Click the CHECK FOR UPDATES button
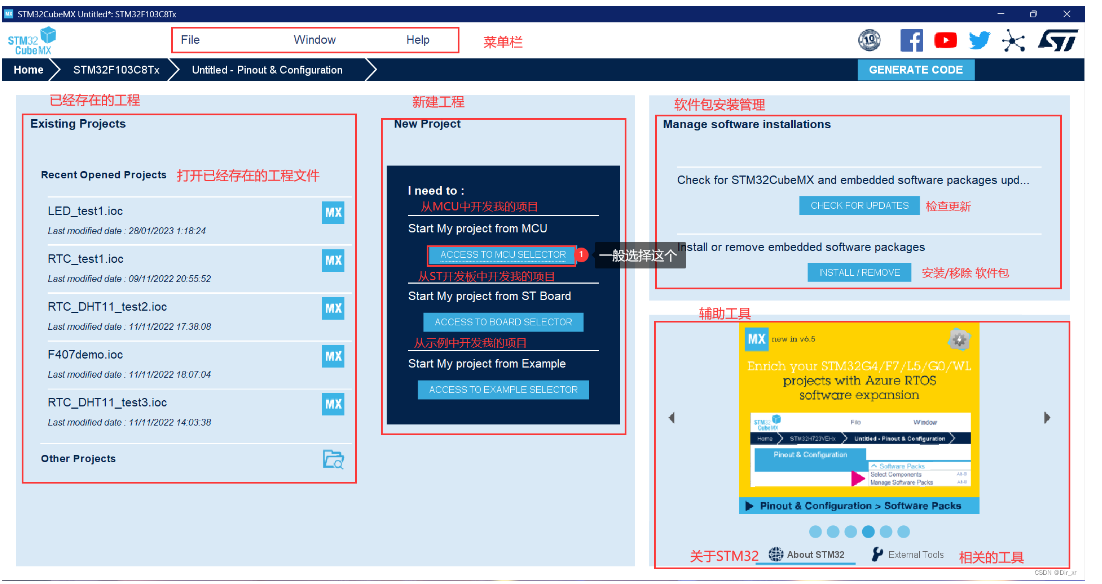Screen dimensions: 1102x584 coord(859,205)
